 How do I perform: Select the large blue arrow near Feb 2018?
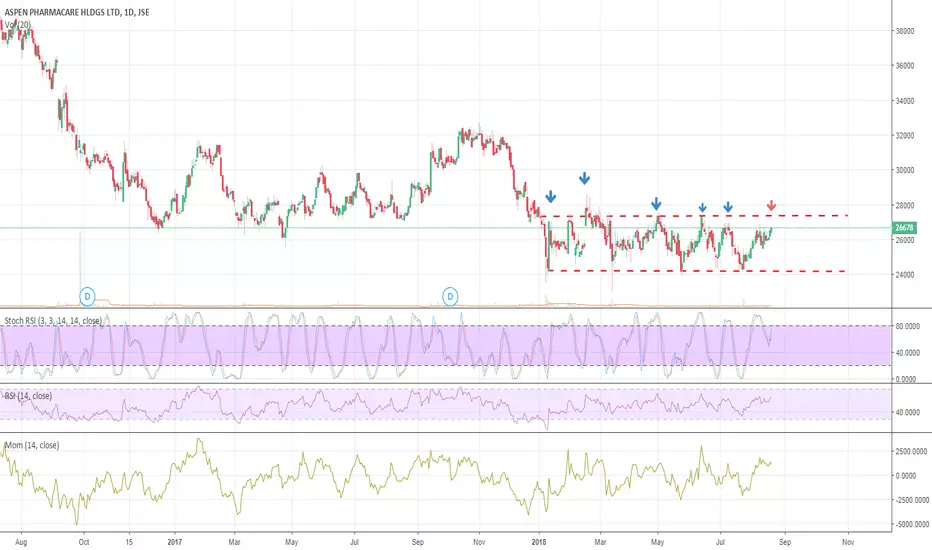pyautogui.click(x=584, y=178)
